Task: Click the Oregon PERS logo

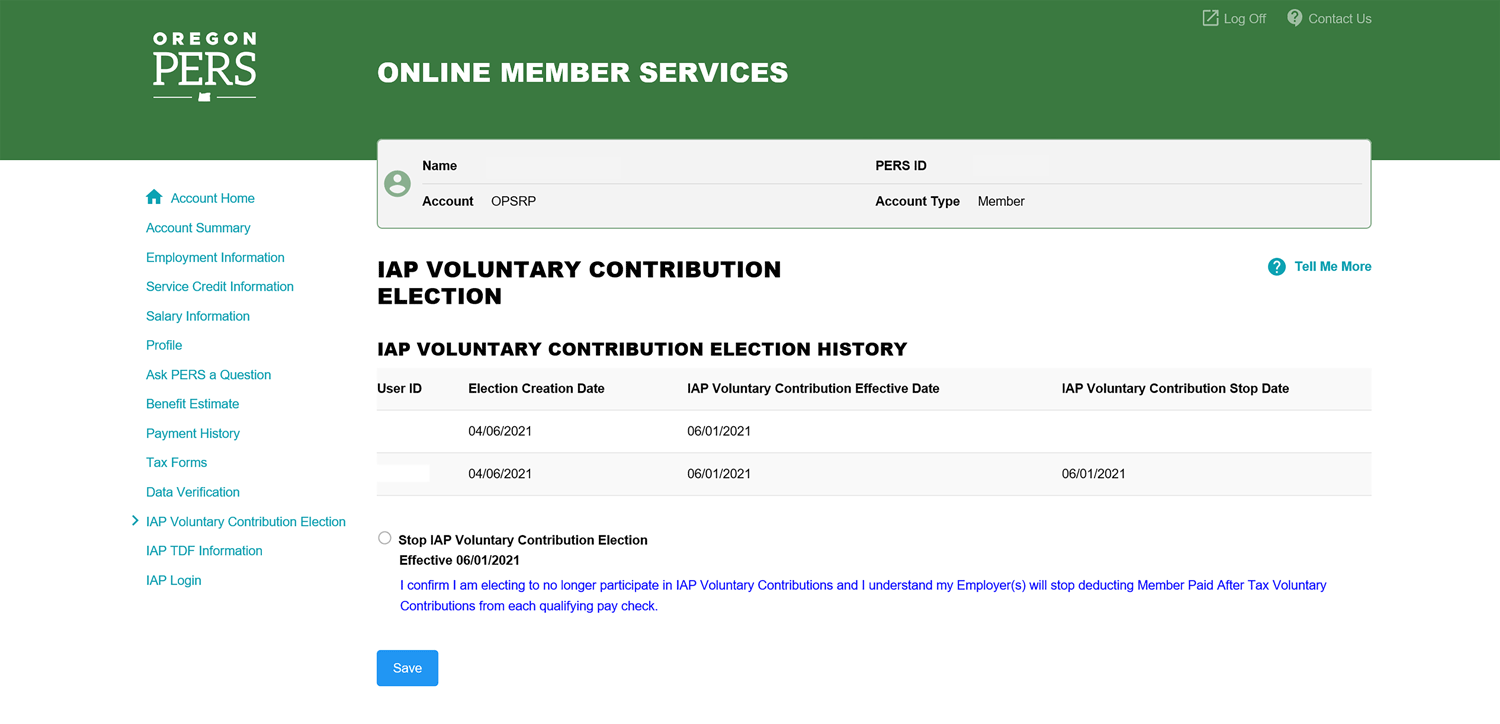Action: pos(204,67)
